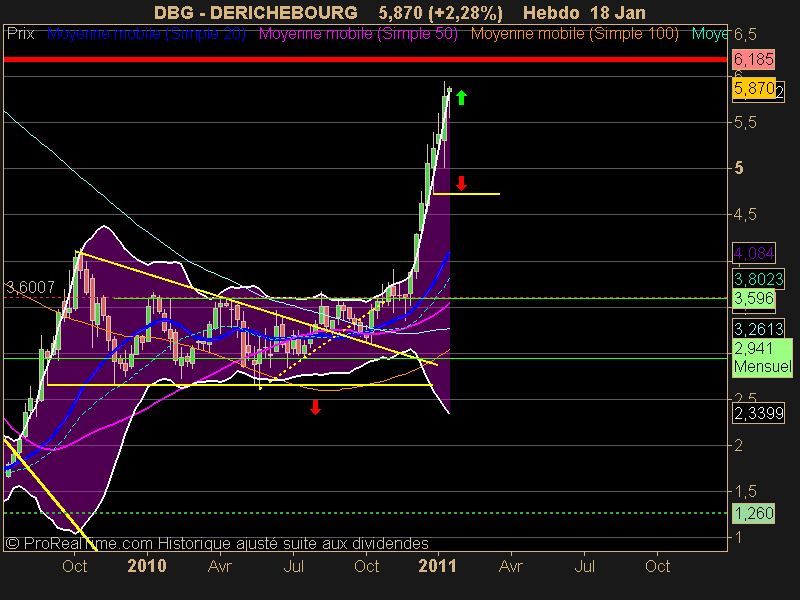Click the purple 4,084 price tag
This screenshot has width=800, height=600.
[754, 253]
